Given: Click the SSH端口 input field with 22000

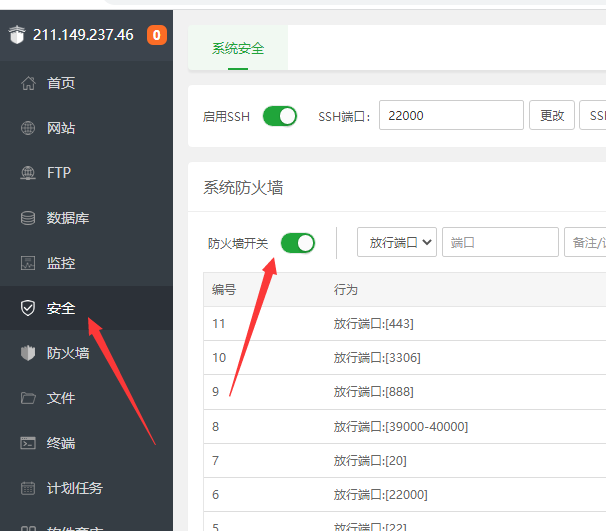Looking at the screenshot, I should coord(451,116).
